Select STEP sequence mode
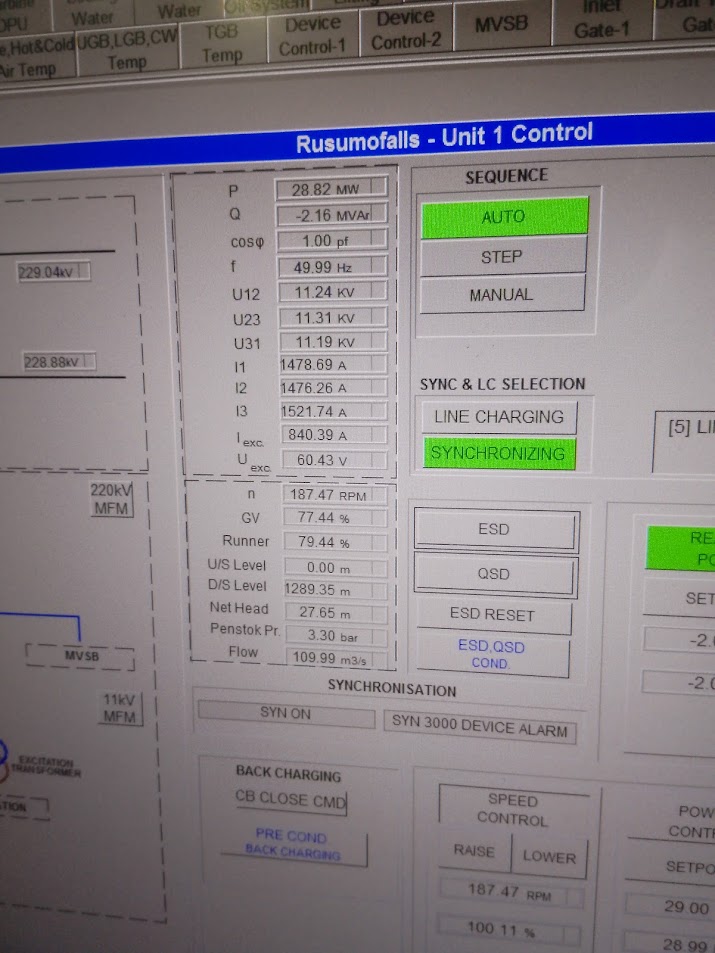The image size is (715, 953). (x=502, y=256)
